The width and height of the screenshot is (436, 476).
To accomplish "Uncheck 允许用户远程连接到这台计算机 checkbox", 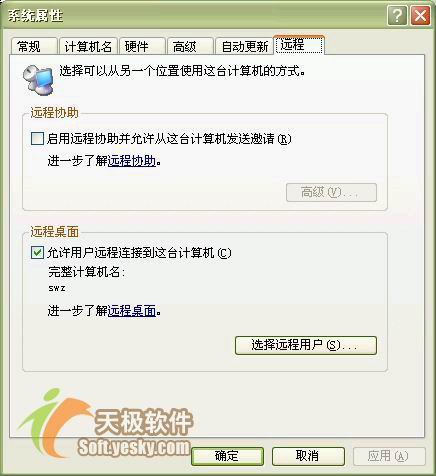I will coord(37,253).
